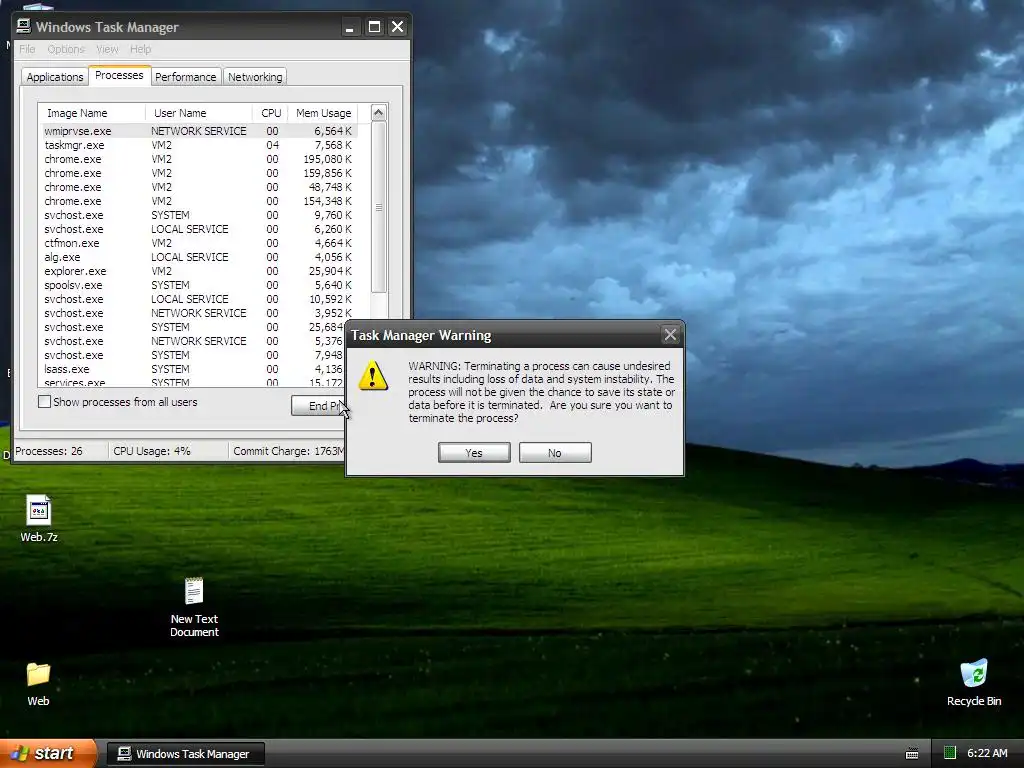Click the keyboard tray icon in taskbar
The width and height of the screenshot is (1024, 768).
pyautogui.click(x=912, y=754)
